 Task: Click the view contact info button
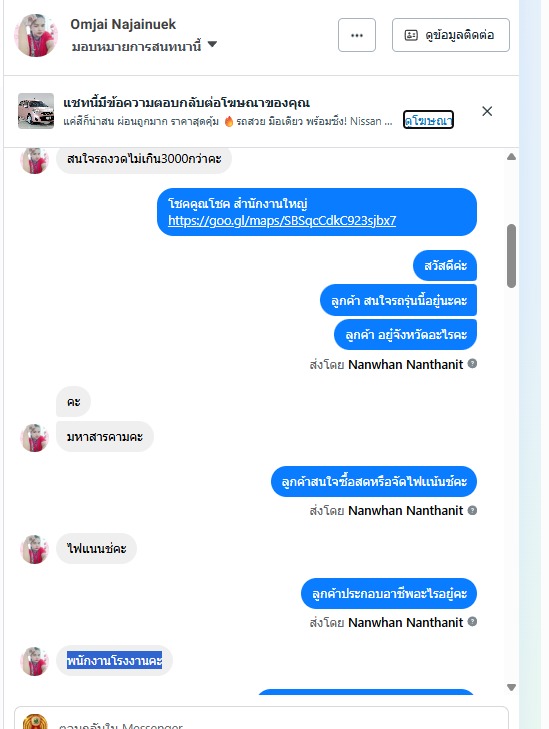point(450,35)
